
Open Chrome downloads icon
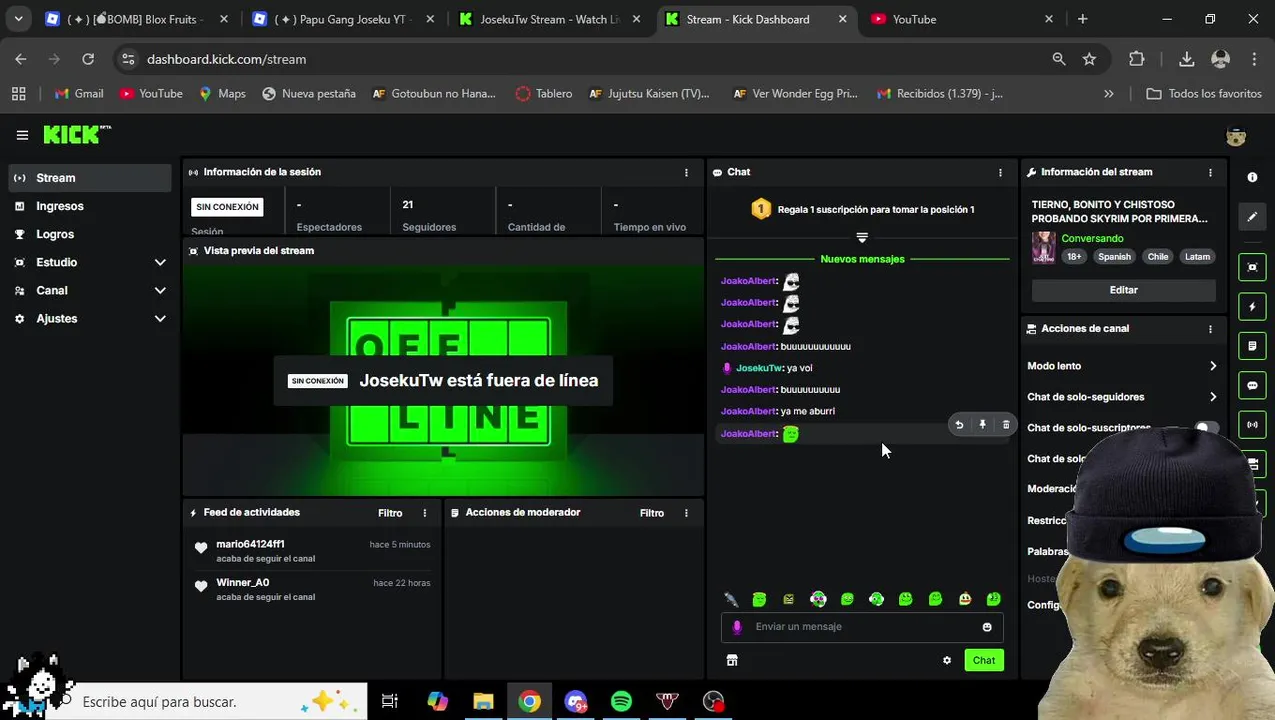click(x=1186, y=59)
